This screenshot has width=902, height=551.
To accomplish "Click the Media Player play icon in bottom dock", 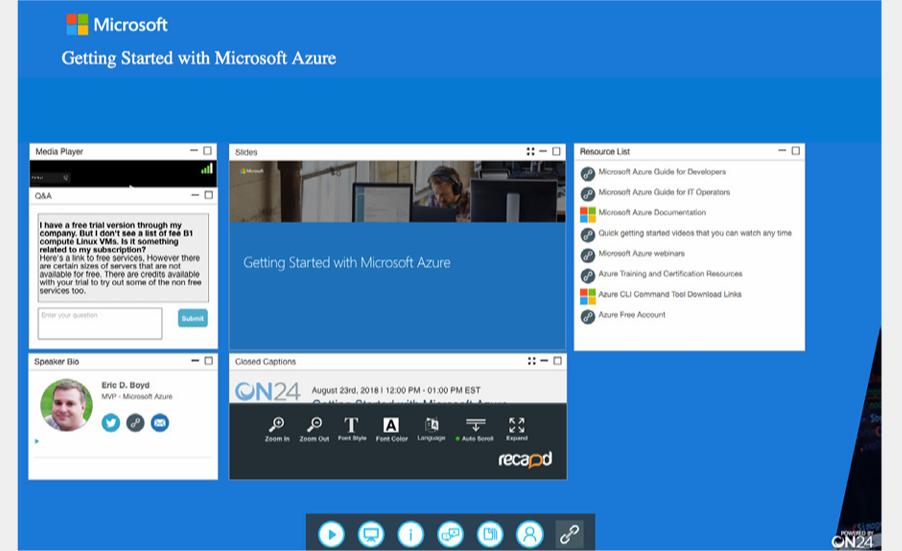I will tap(331, 534).
